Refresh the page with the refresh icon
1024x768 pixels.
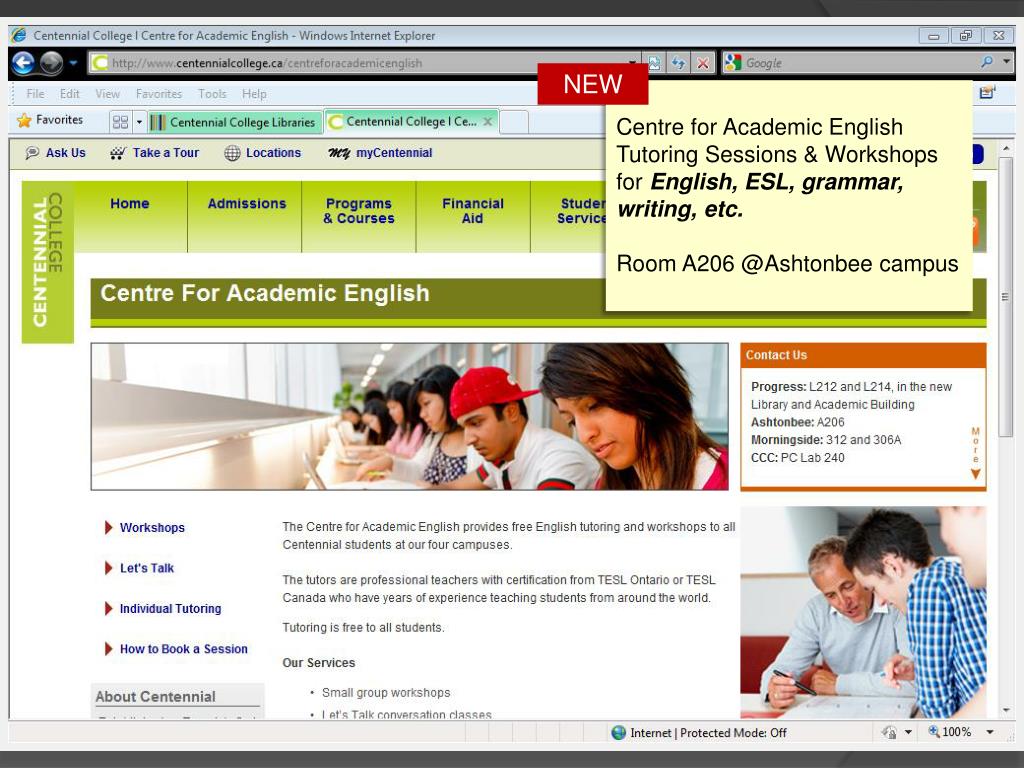(679, 63)
